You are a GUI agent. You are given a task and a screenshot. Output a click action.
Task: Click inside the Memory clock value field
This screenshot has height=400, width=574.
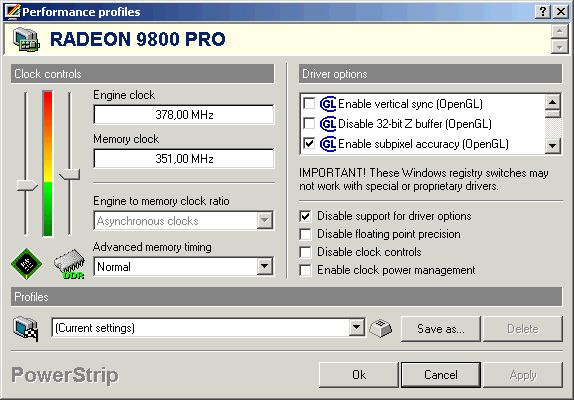tap(184, 158)
